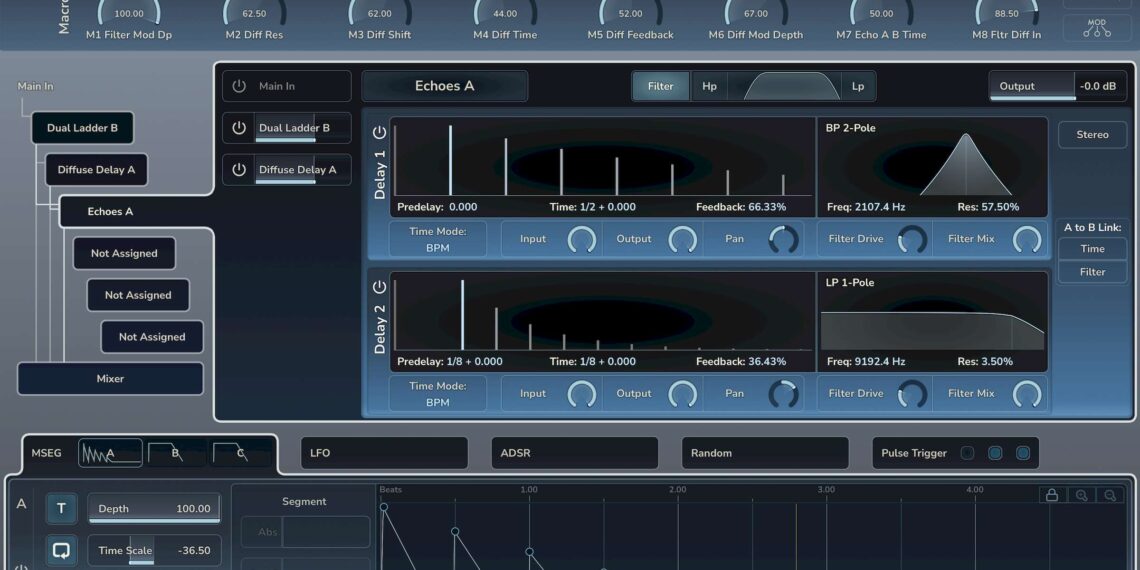Select the MSEG C envelope shape icon

[x=240, y=453]
